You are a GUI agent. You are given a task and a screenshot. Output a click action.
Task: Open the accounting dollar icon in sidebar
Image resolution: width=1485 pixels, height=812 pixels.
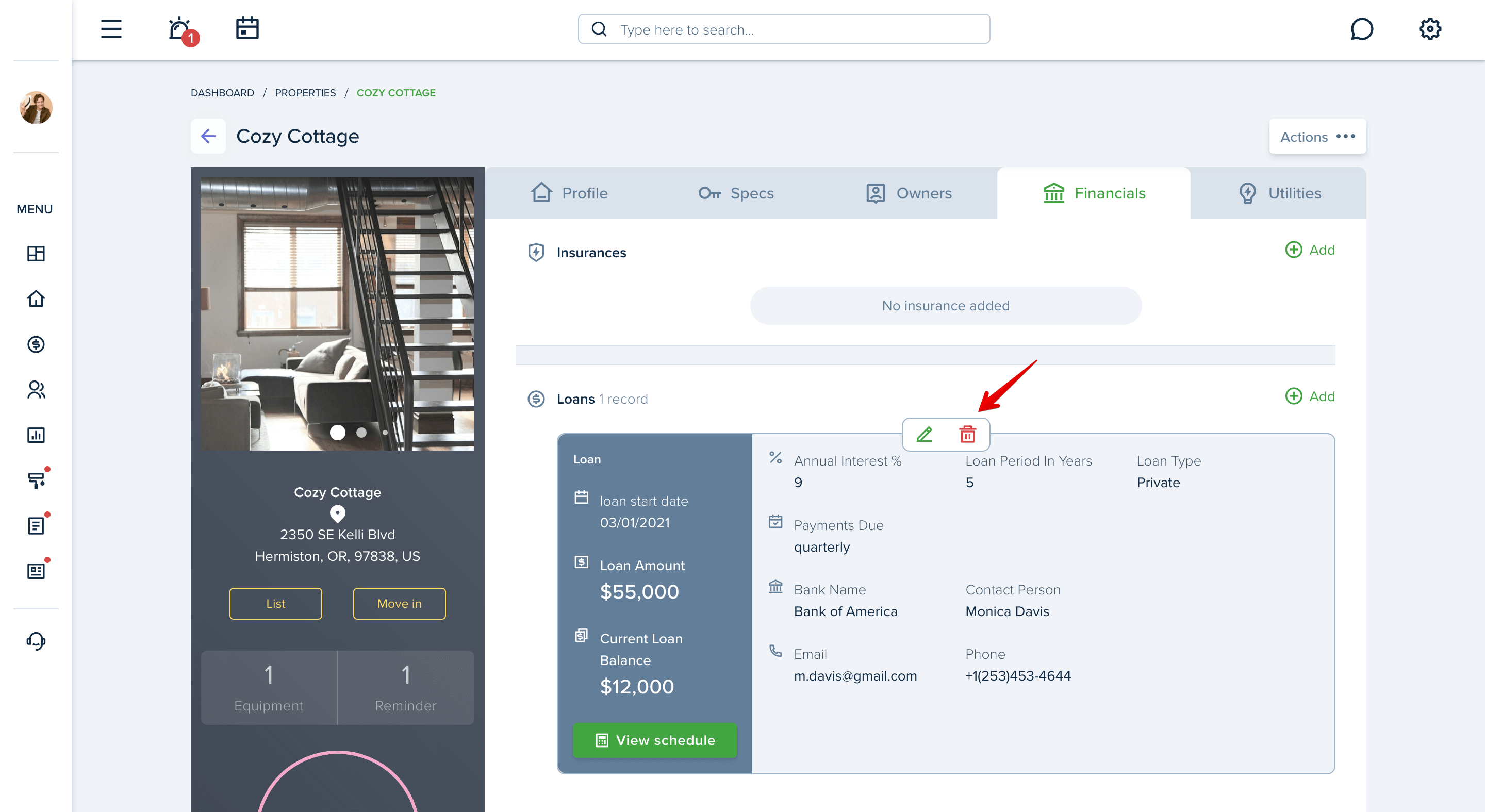point(36,344)
